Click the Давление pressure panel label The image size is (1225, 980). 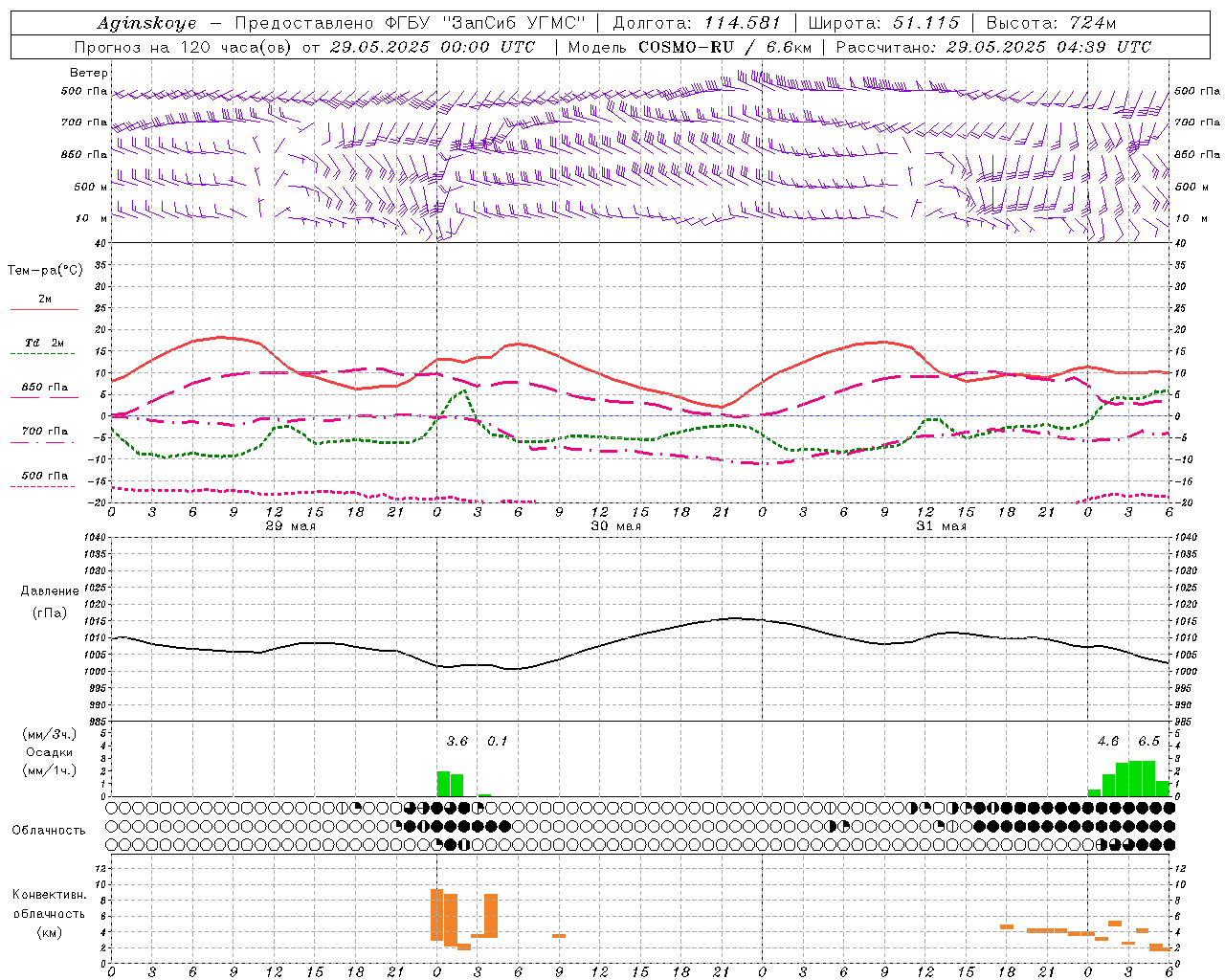[x=50, y=591]
